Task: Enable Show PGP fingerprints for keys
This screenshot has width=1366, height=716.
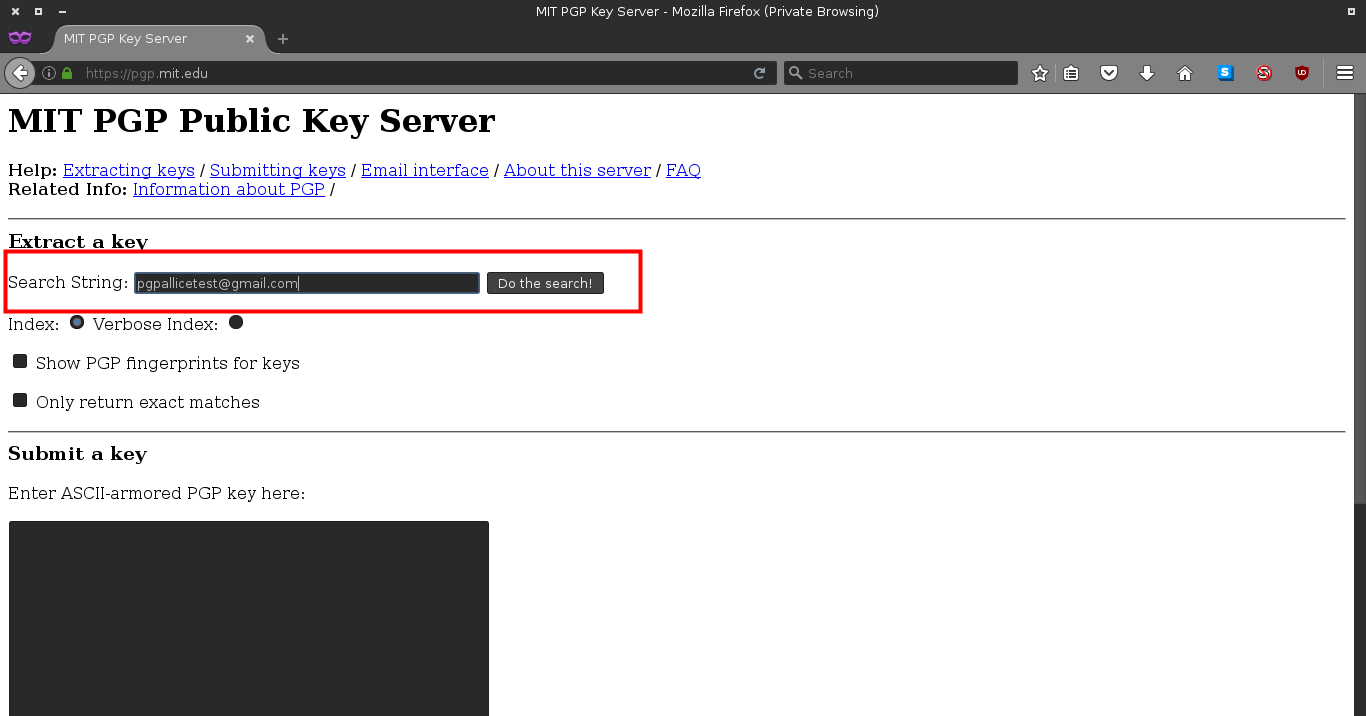Action: pyautogui.click(x=20, y=361)
